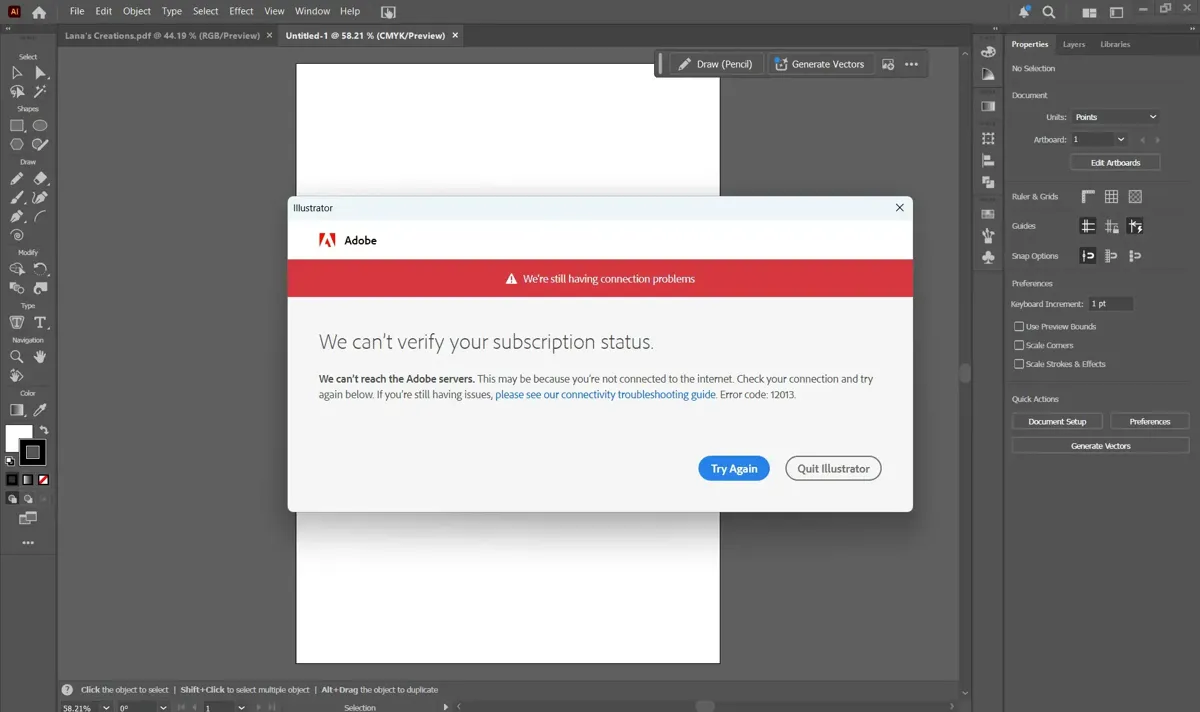Open the notifications bell icon

coord(1024,12)
